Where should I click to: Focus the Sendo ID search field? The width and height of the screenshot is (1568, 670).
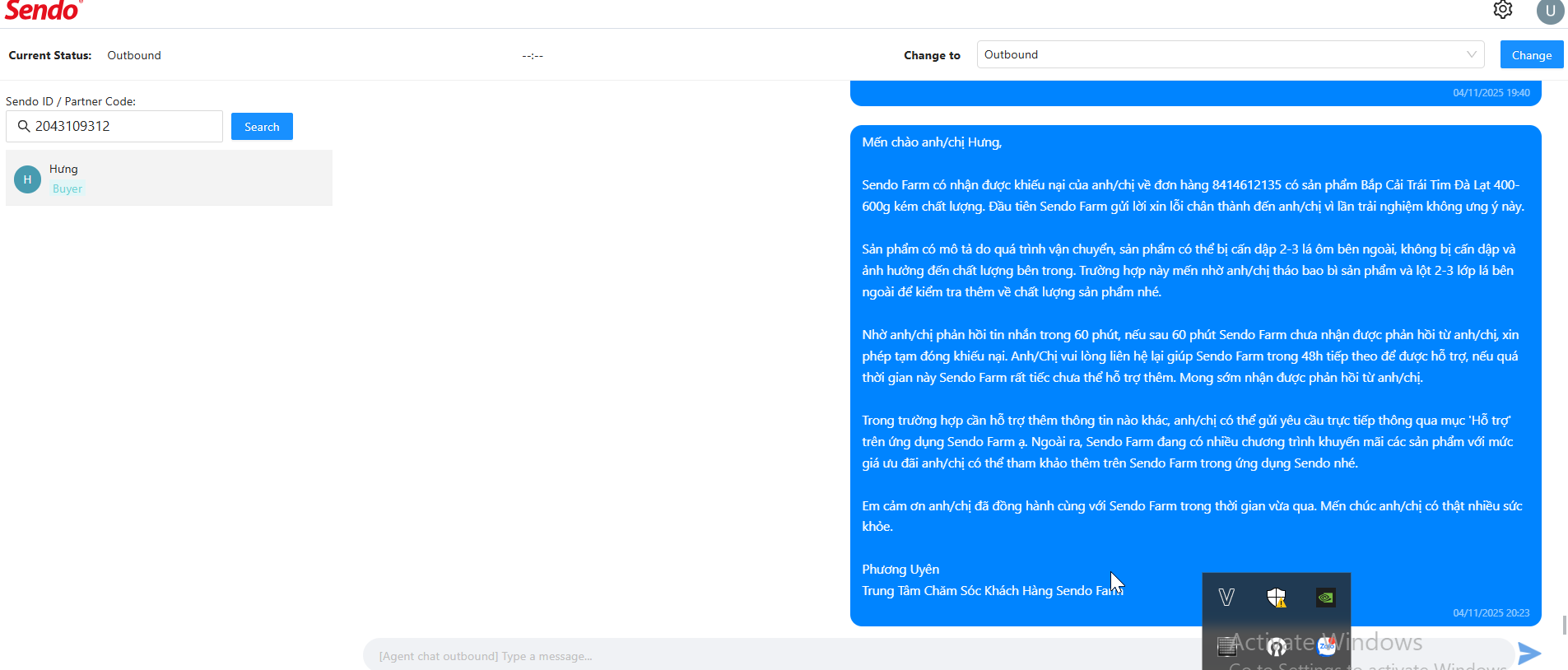114,126
